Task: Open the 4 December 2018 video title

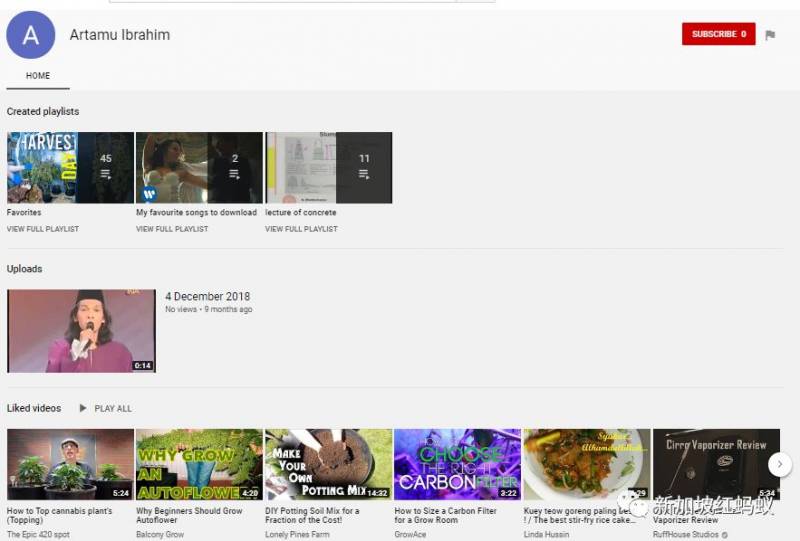Action: [x=207, y=297]
